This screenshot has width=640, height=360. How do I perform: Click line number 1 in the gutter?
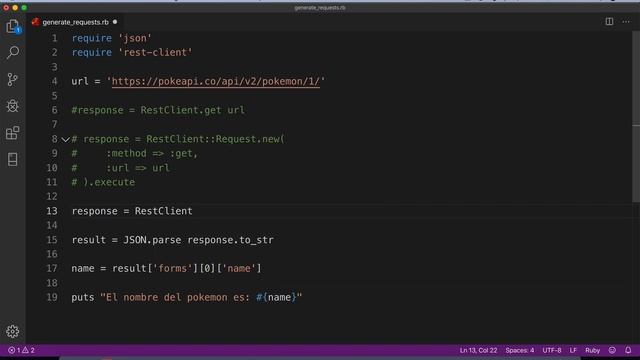click(x=54, y=38)
